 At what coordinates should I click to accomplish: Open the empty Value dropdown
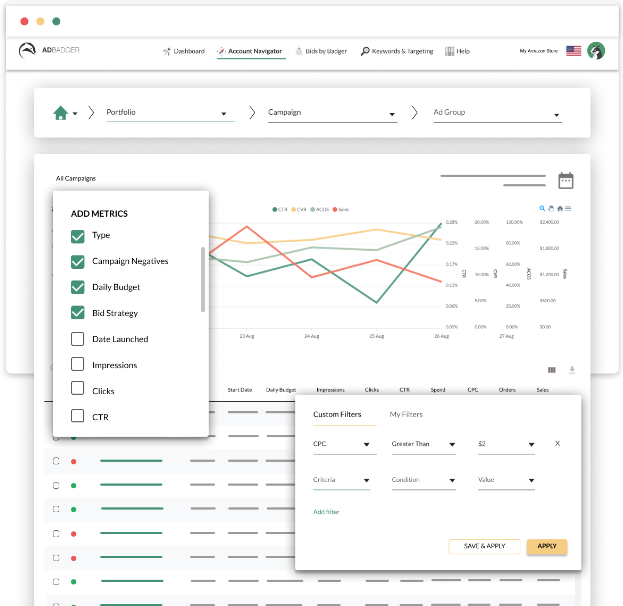pyautogui.click(x=506, y=480)
